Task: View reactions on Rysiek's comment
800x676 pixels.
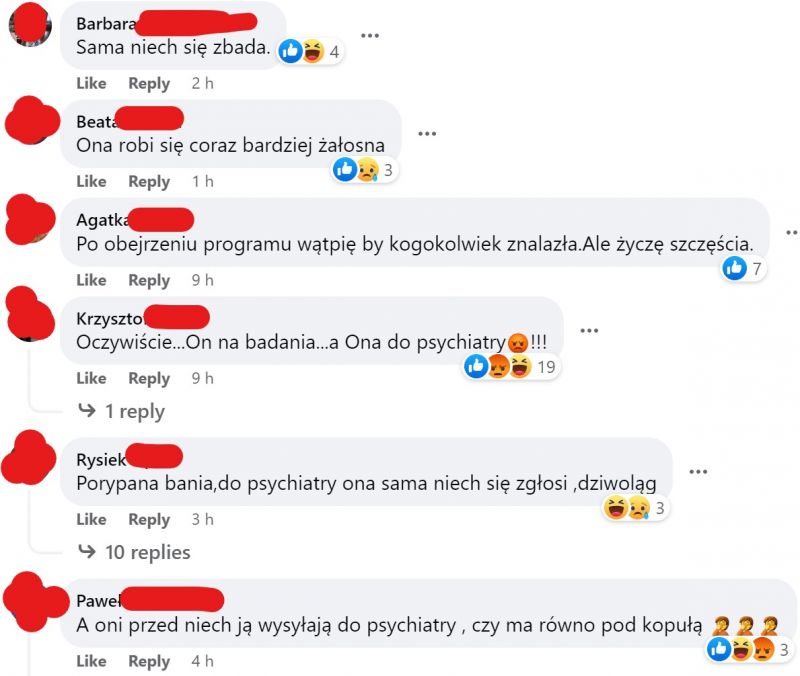Action: click(635, 508)
